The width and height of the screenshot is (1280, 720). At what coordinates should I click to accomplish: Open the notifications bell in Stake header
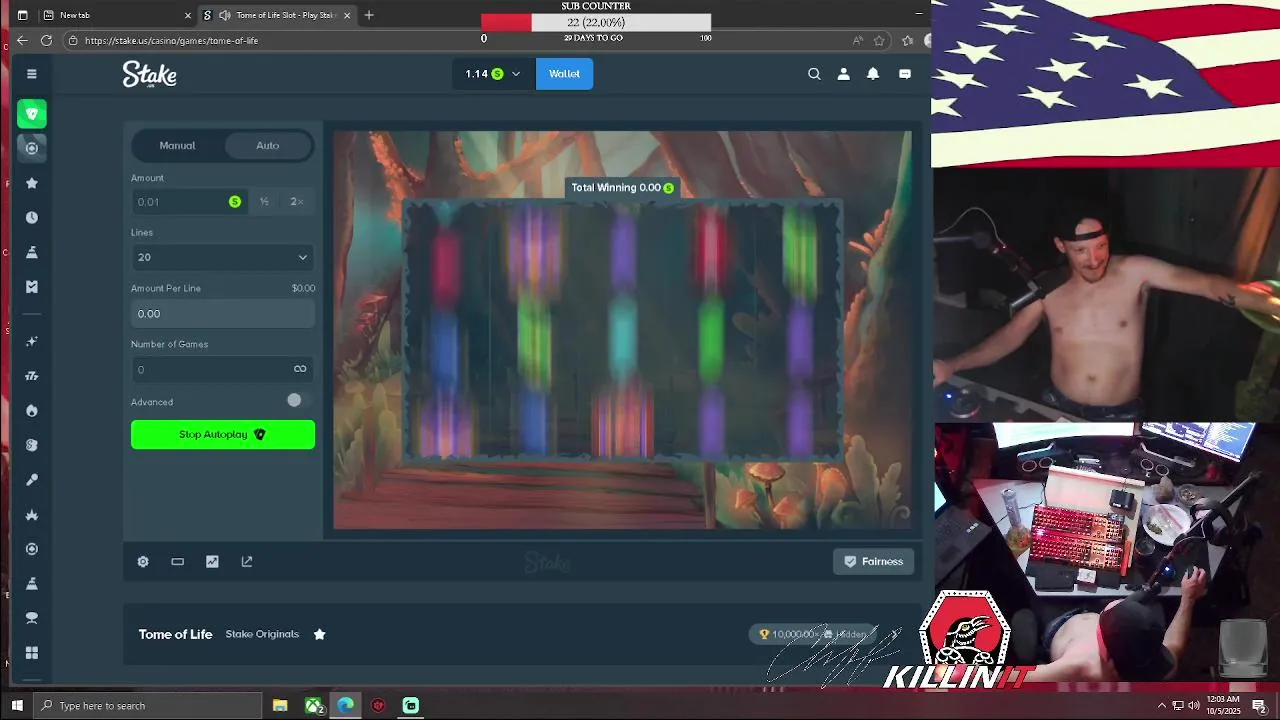pyautogui.click(x=873, y=74)
